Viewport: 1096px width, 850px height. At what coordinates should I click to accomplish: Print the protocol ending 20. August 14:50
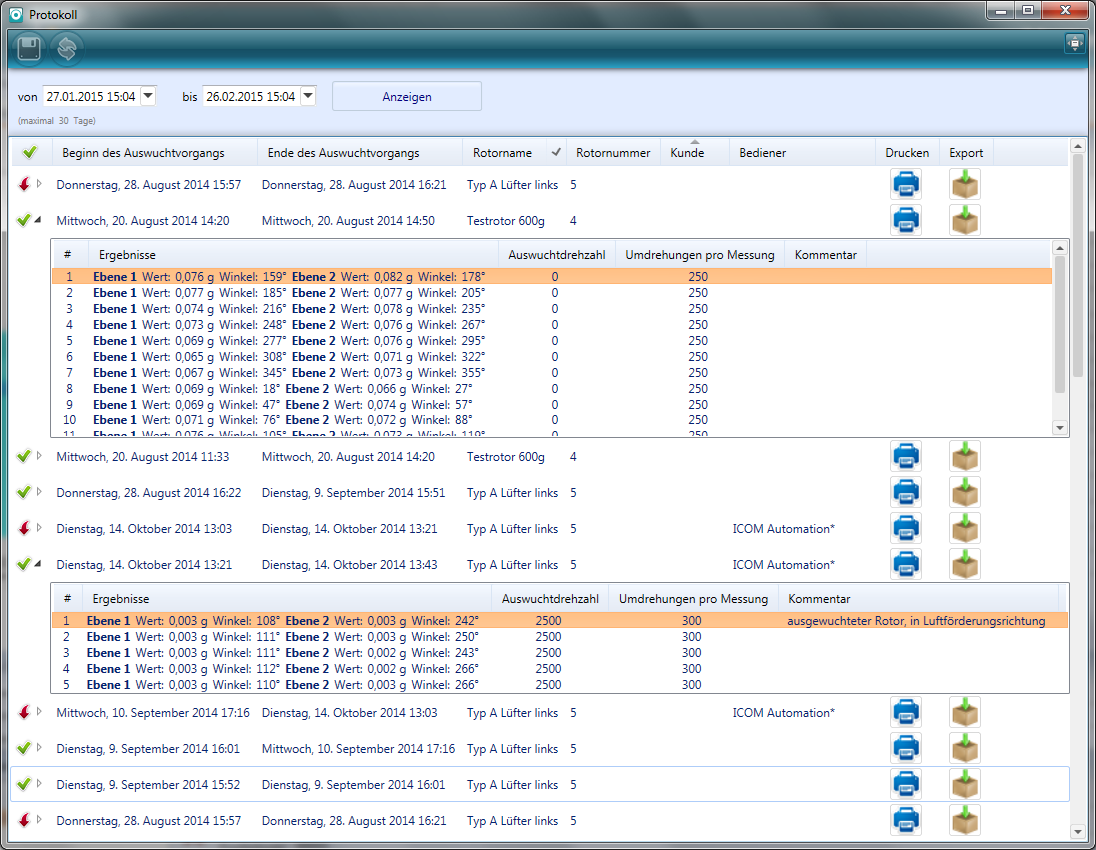(906, 220)
